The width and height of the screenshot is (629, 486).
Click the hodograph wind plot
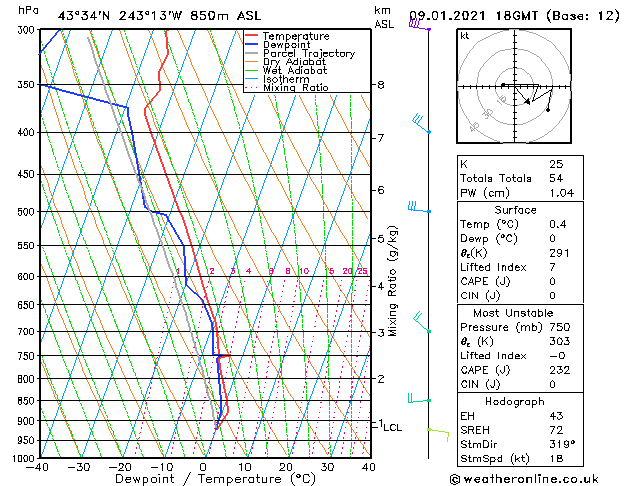click(x=514, y=86)
